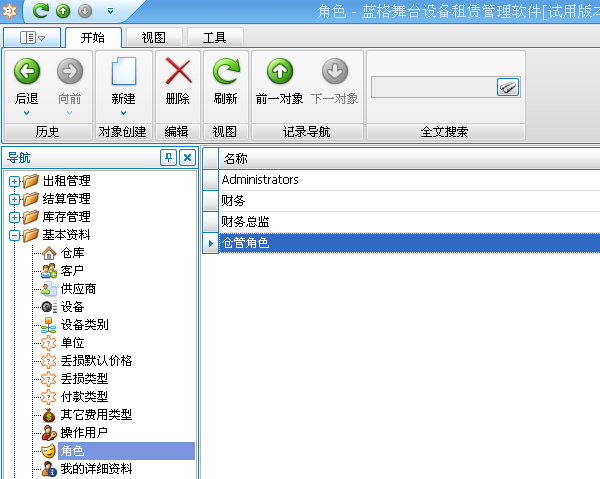Pin the 导航 navigation panel

168,158
